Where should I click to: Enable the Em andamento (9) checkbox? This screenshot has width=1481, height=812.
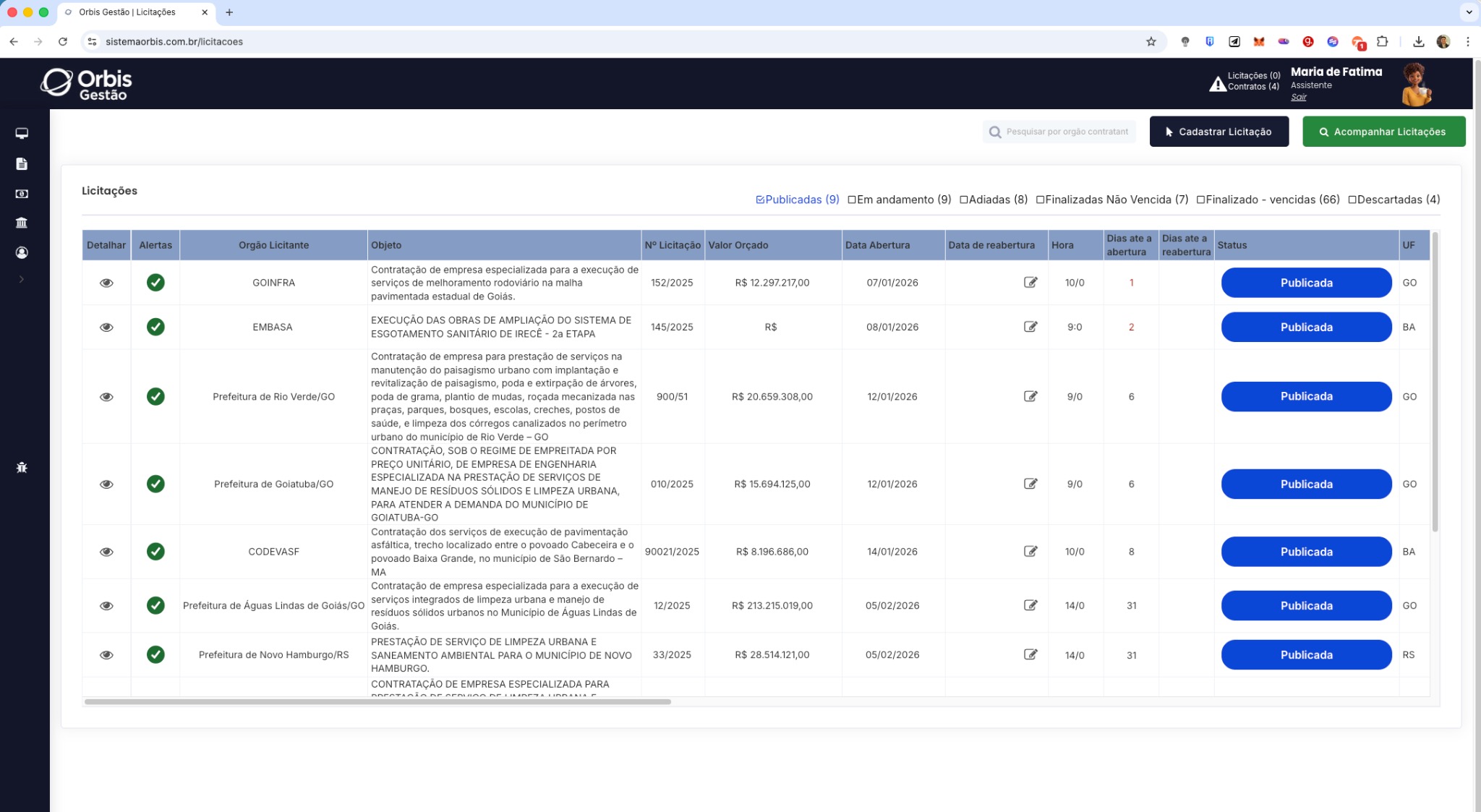[852, 200]
